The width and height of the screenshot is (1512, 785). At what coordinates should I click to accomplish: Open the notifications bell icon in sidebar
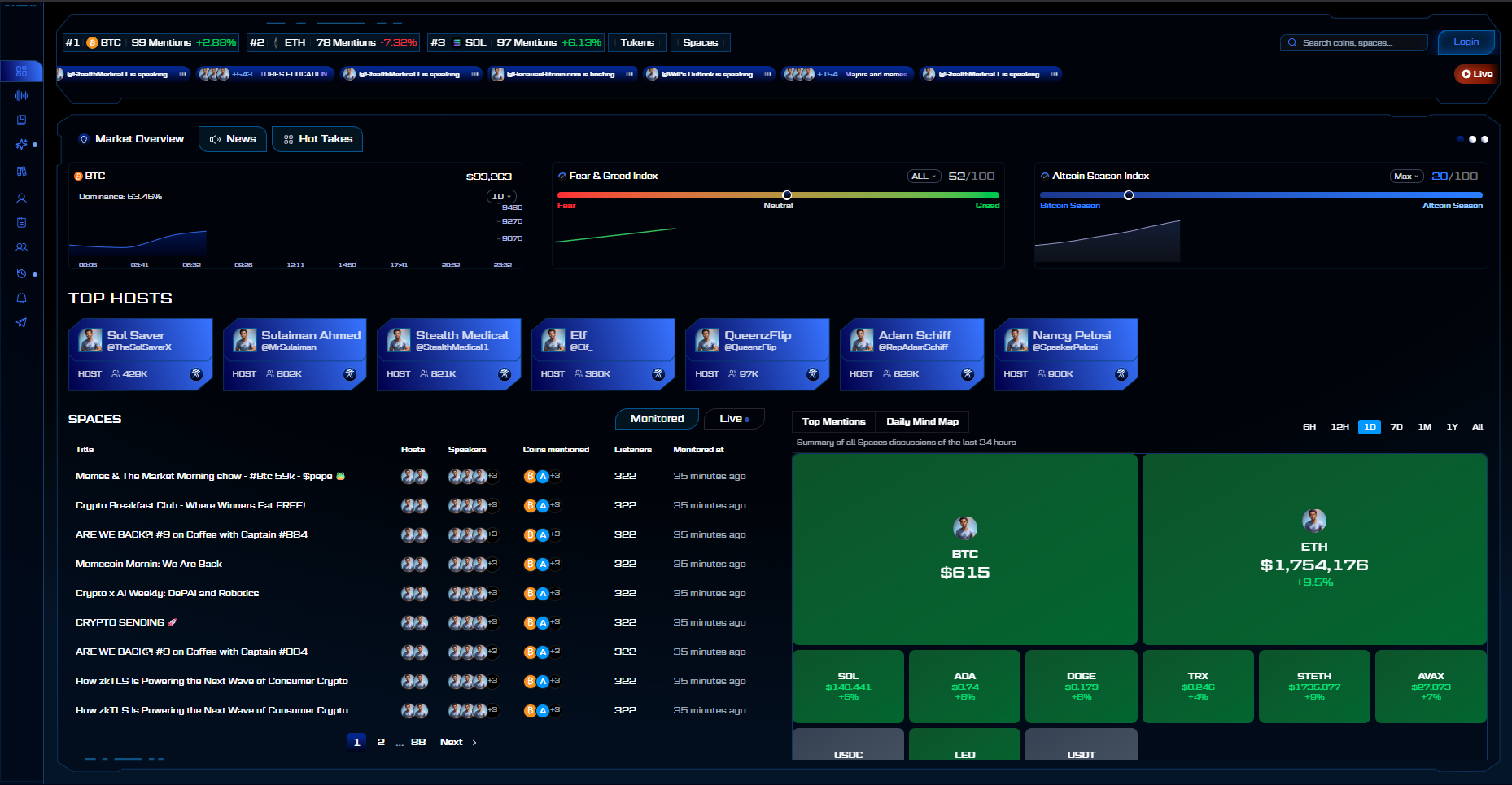(21, 298)
